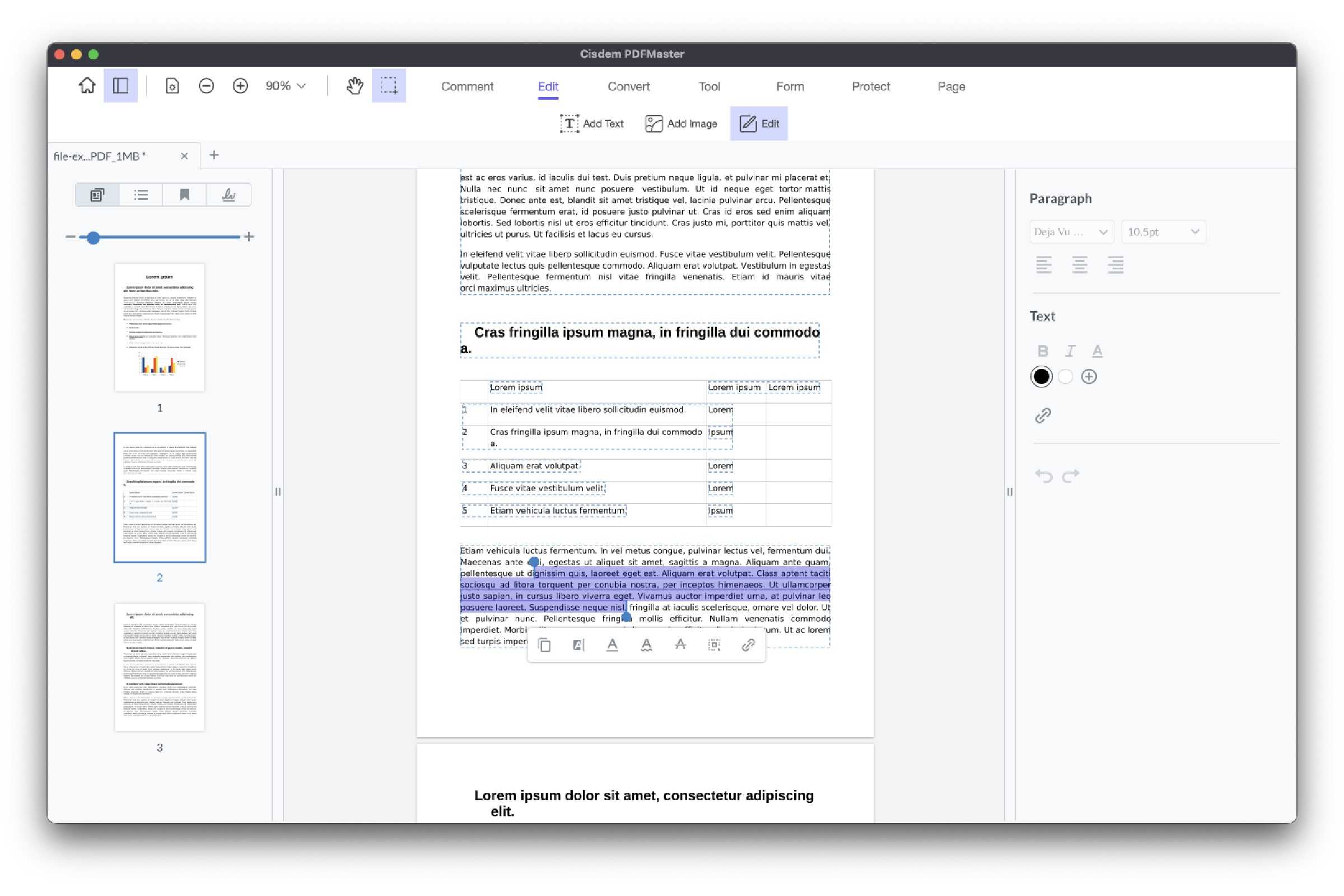Increase thumbnail size with plus
This screenshot has height=896, width=1344.
tap(249, 236)
